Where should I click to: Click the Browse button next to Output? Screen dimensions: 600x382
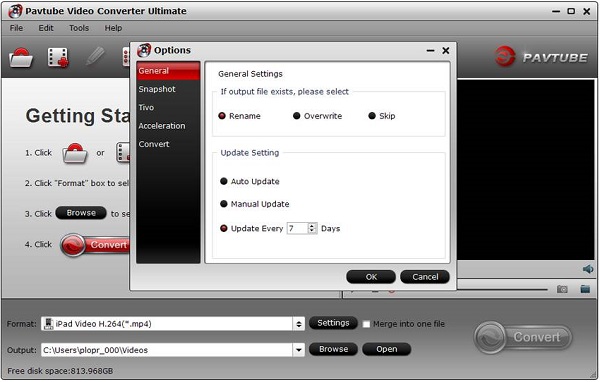[x=333, y=349]
